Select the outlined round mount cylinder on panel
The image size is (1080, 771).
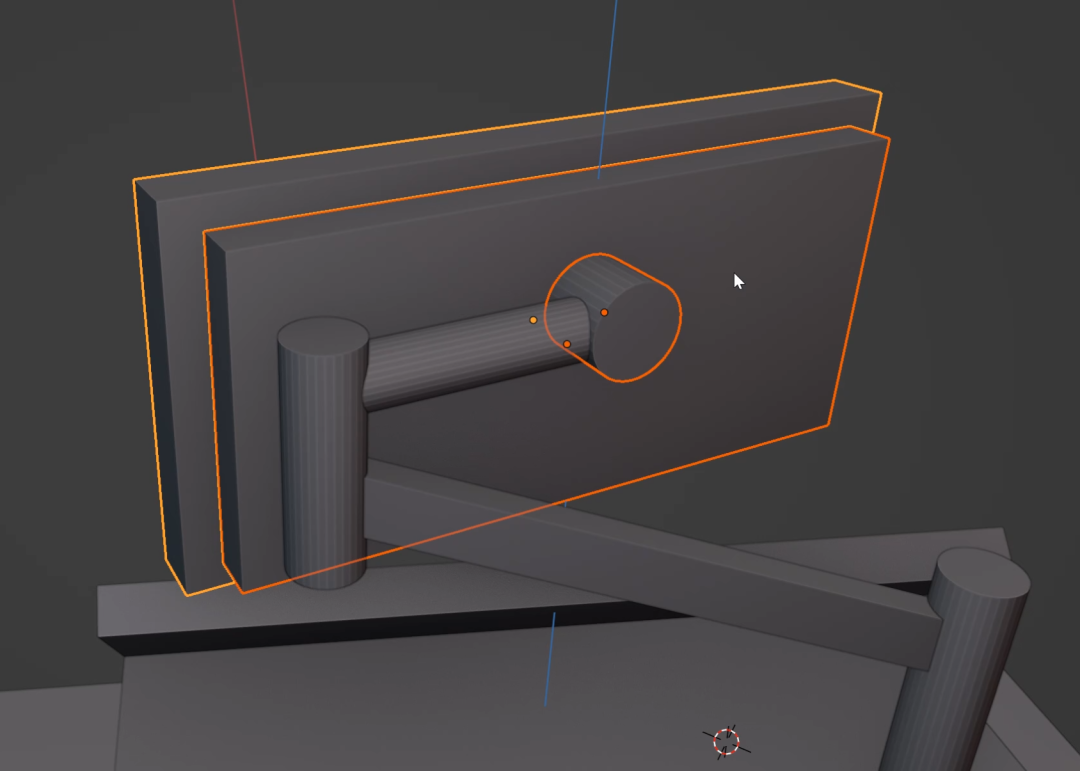634,331
